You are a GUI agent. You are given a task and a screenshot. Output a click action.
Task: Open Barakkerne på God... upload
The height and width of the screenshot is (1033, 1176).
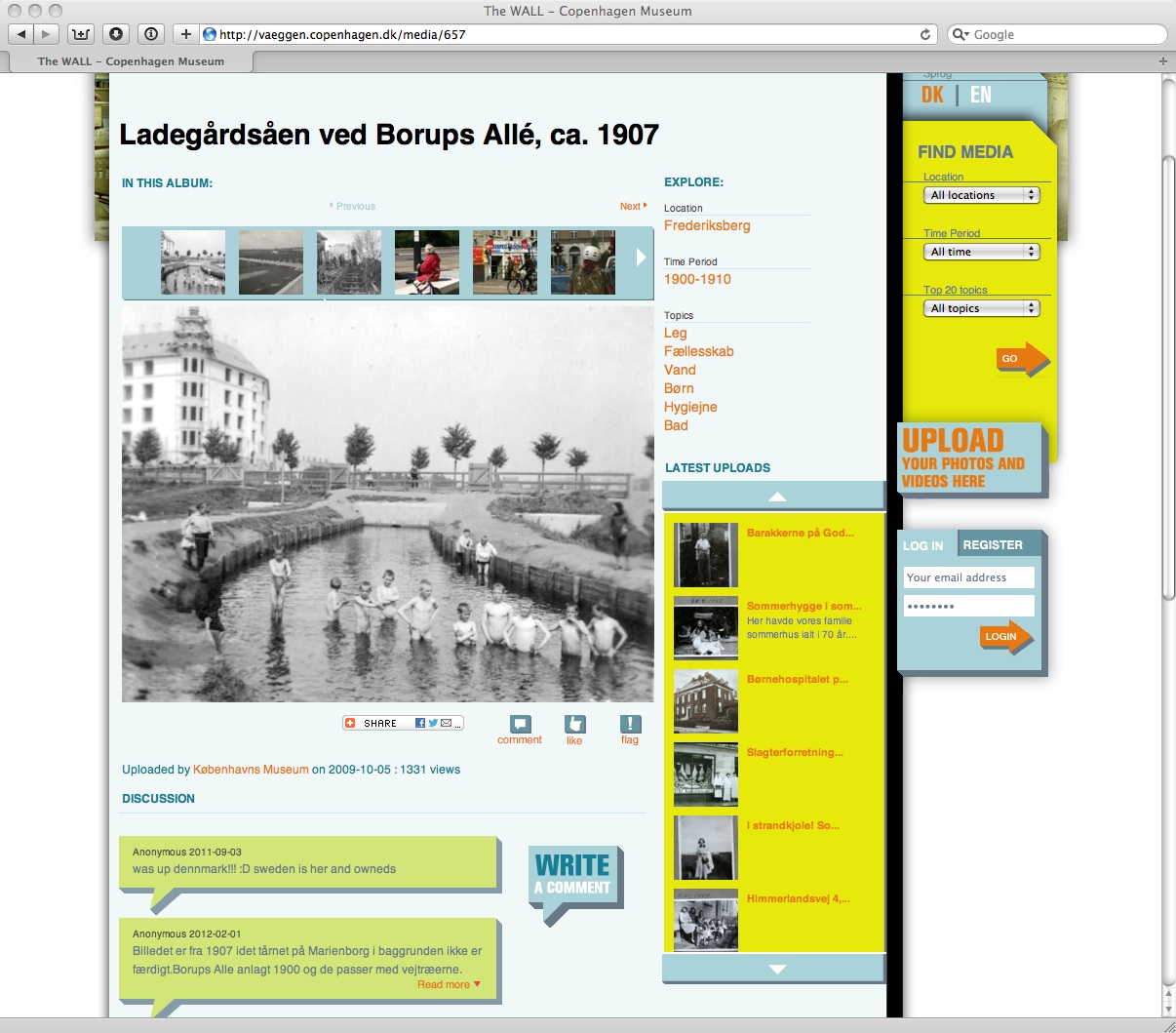coord(800,533)
